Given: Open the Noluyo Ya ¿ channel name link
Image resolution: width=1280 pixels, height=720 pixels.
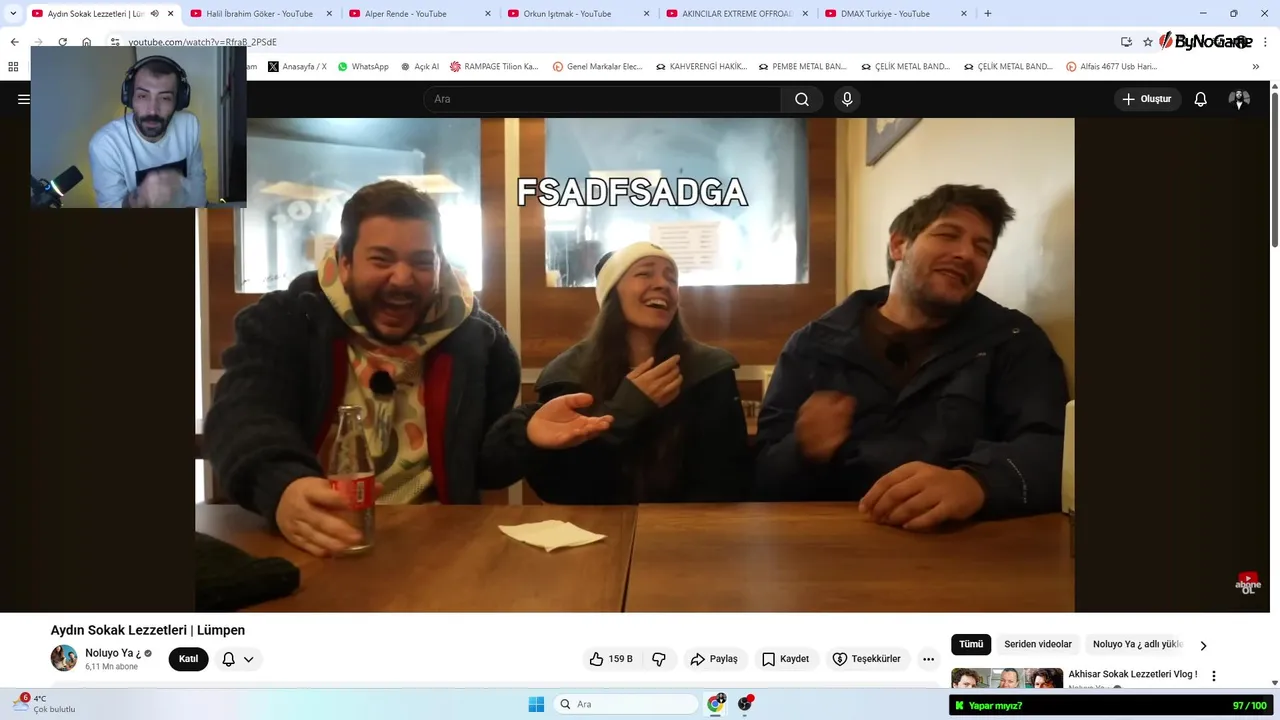Looking at the screenshot, I should pyautogui.click(x=113, y=653).
